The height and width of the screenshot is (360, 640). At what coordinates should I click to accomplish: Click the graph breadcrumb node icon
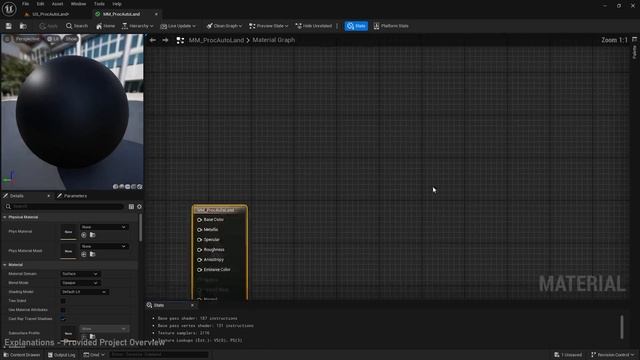pos(180,40)
